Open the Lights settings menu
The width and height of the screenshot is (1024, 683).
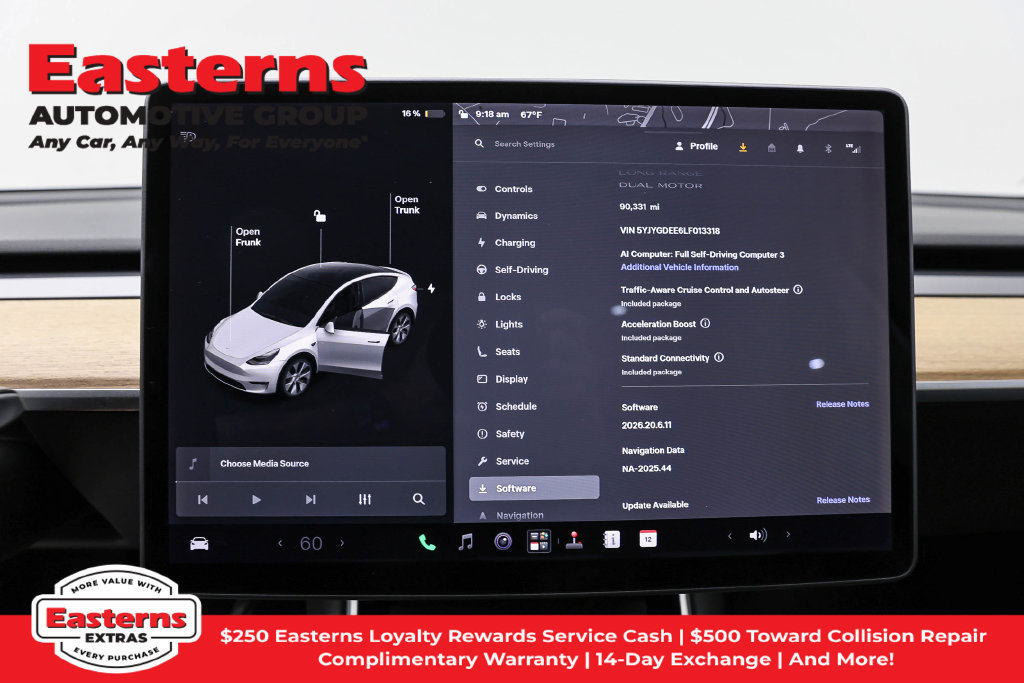[500, 324]
